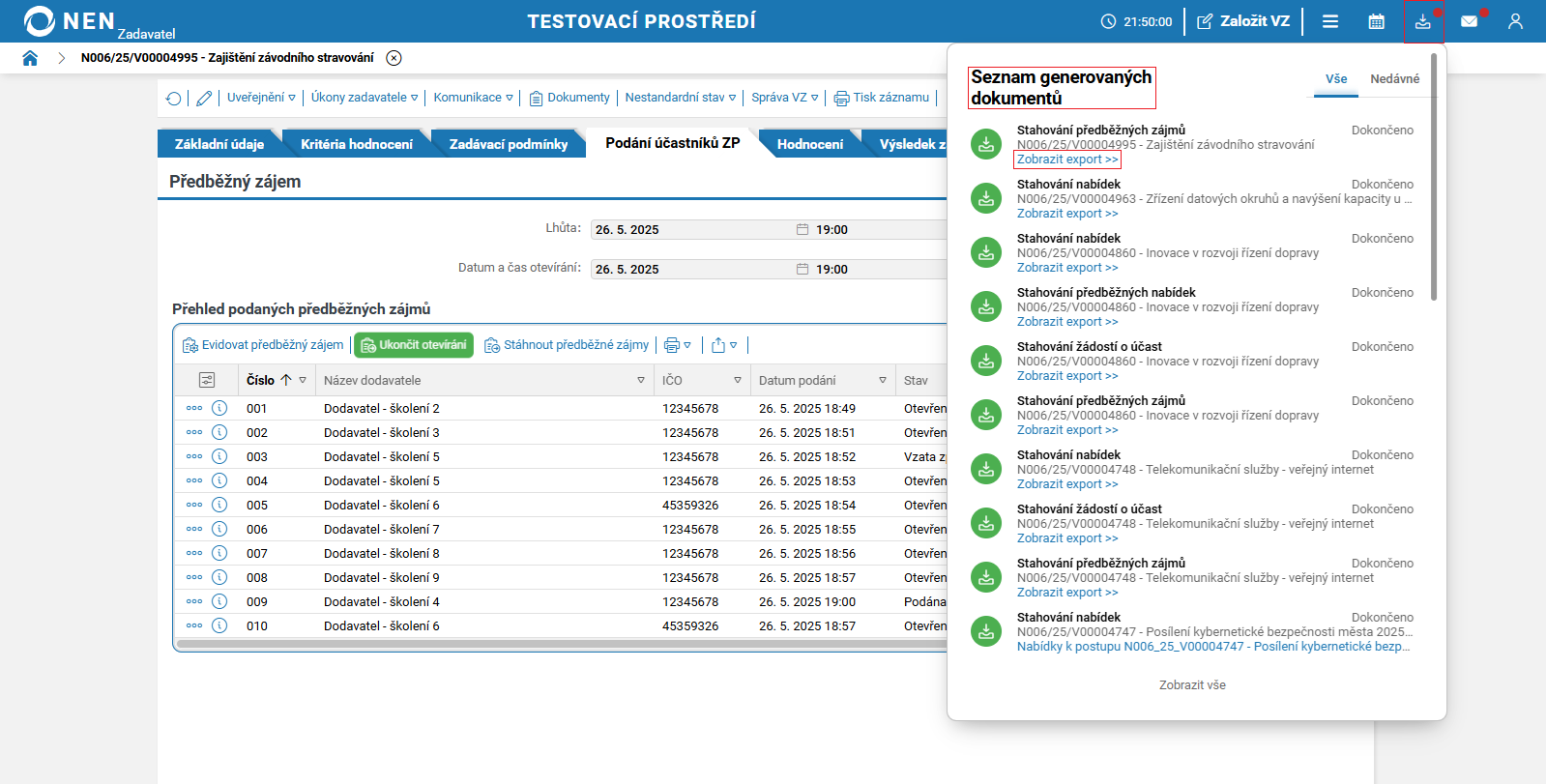Expand the Uveřejnění dropdown
Screen dimensions: 1546x784
pyautogui.click(x=261, y=98)
